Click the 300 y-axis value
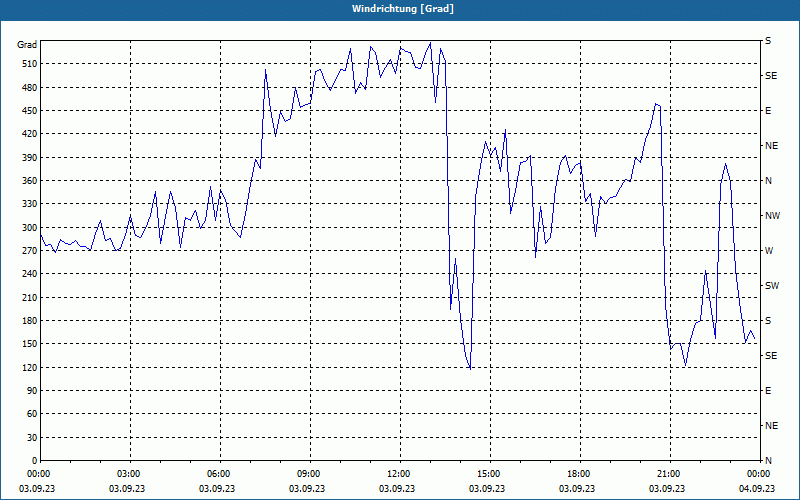 (29, 228)
